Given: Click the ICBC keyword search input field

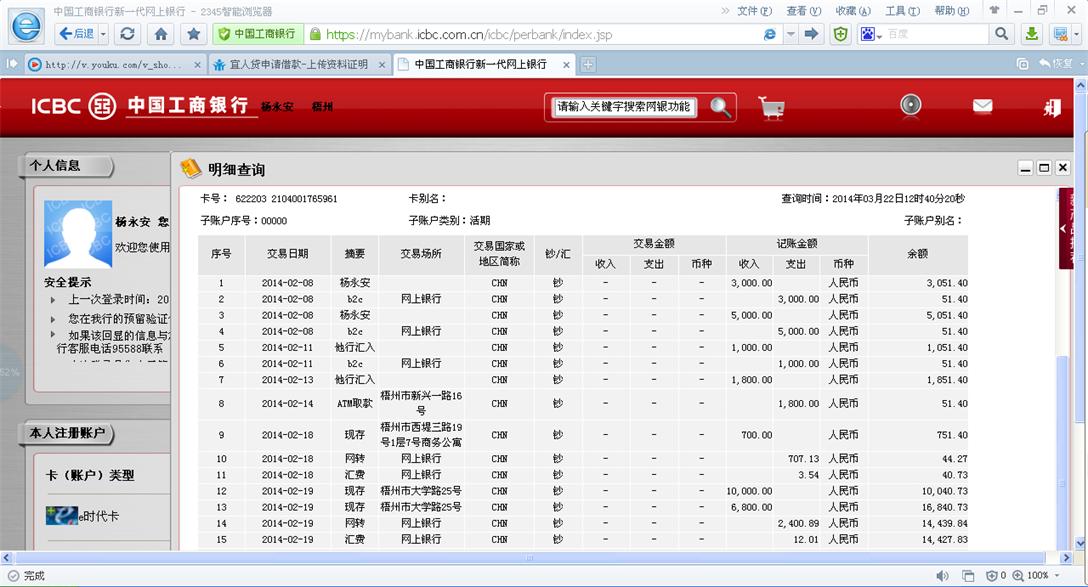Looking at the screenshot, I should [624, 107].
